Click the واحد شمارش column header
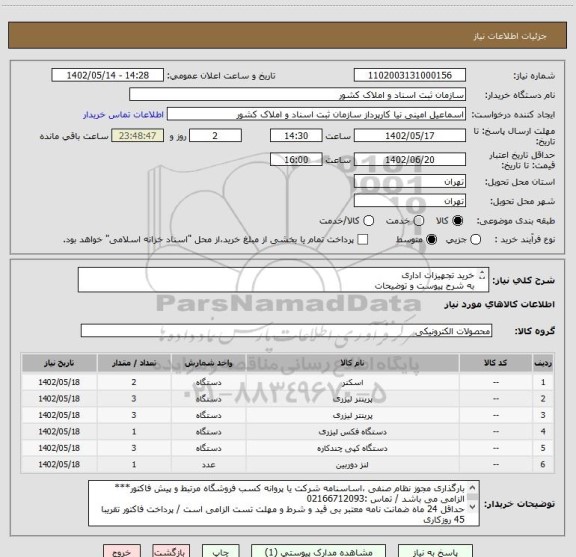This screenshot has height=557, width=576. coord(208,363)
